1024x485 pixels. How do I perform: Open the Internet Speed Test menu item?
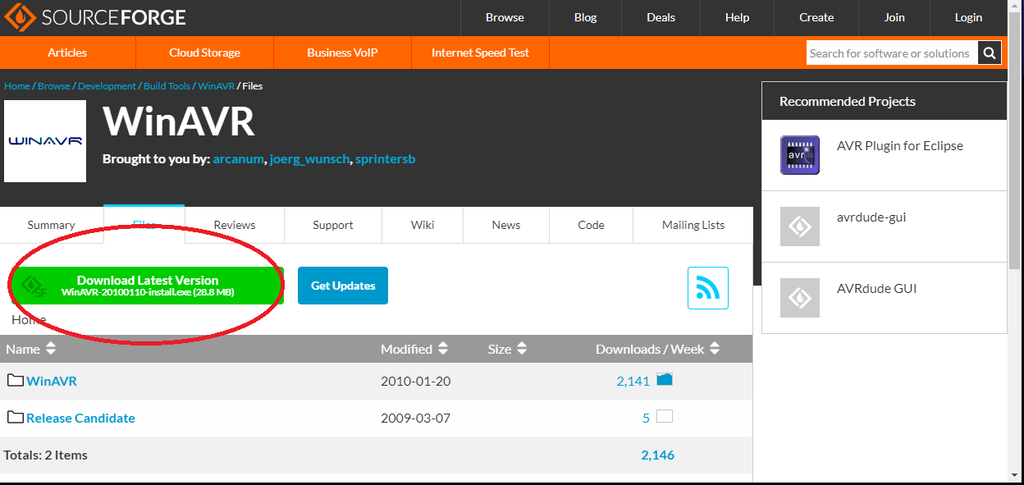(x=480, y=53)
